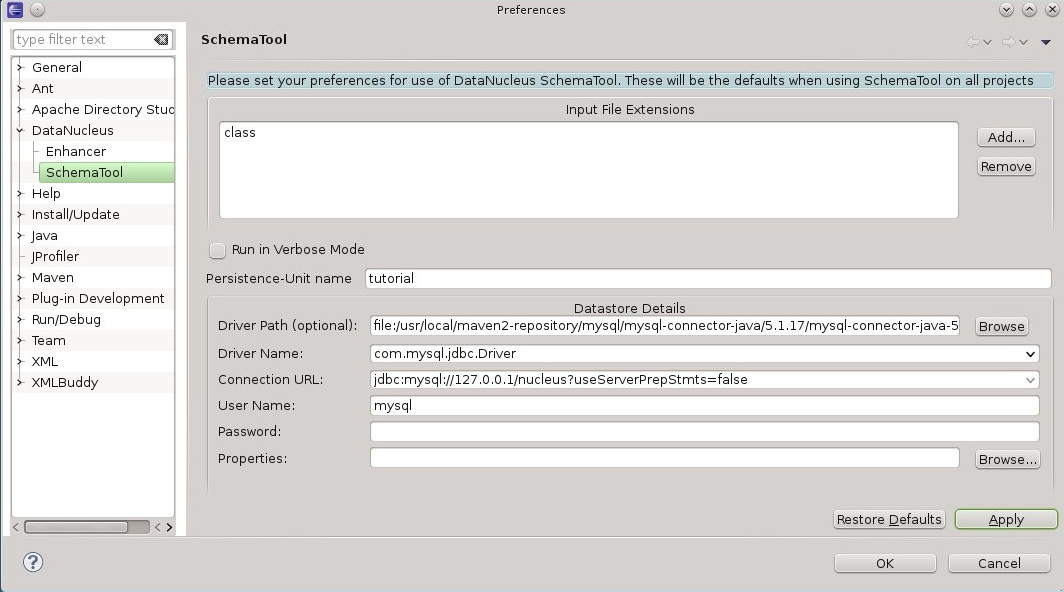Click the Password input field
The height and width of the screenshot is (592, 1064).
coord(704,432)
